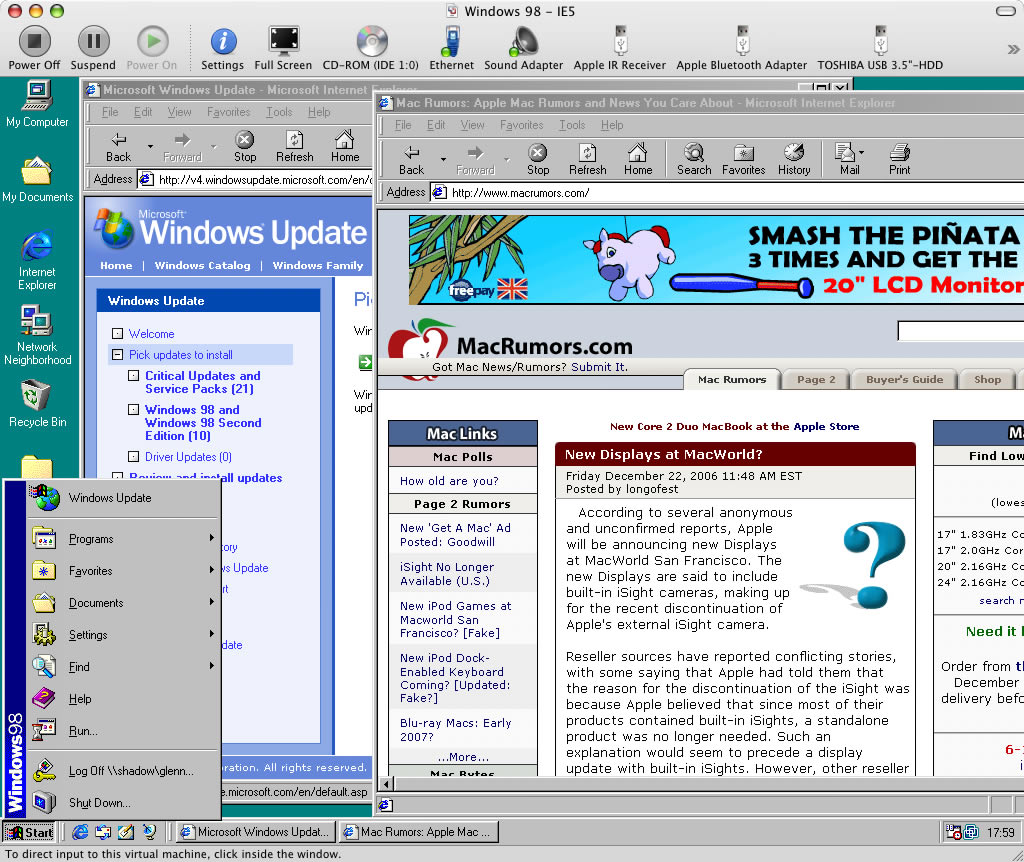Click Apple IR Receiver USB icon
Viewport: 1024px width, 862px height.
pyautogui.click(x=620, y=48)
